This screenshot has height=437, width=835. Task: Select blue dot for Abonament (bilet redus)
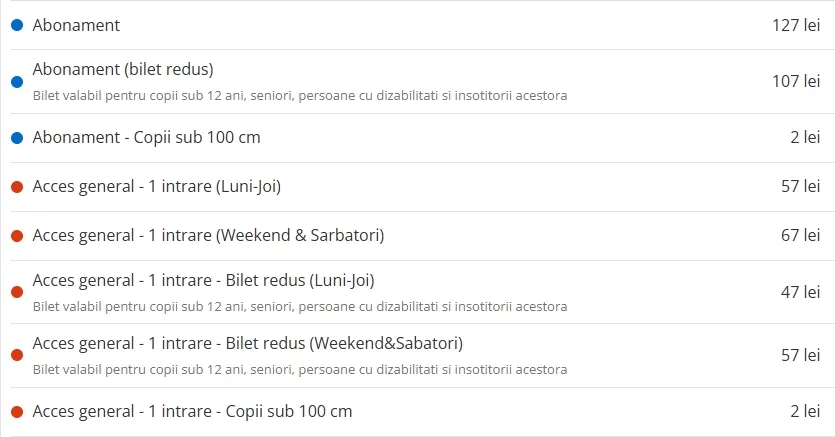[x=17, y=82]
